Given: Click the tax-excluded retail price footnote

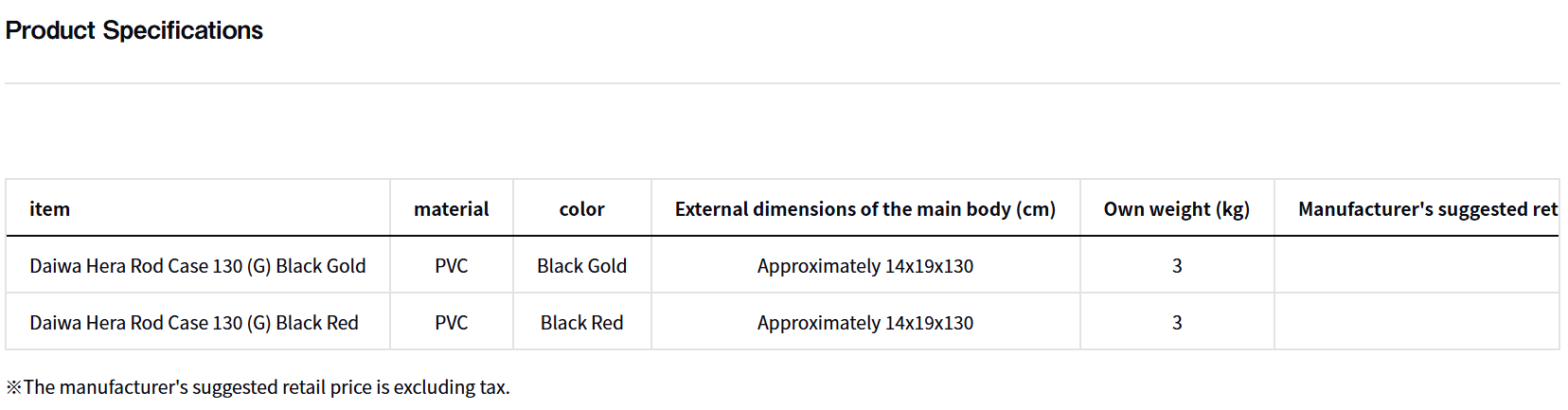Looking at the screenshot, I should [x=258, y=387].
